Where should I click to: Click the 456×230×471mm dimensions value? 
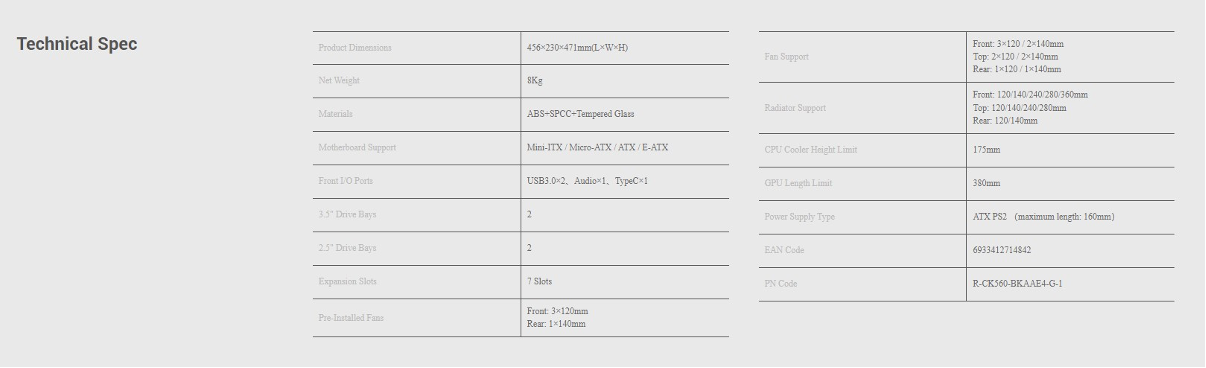[x=577, y=48]
